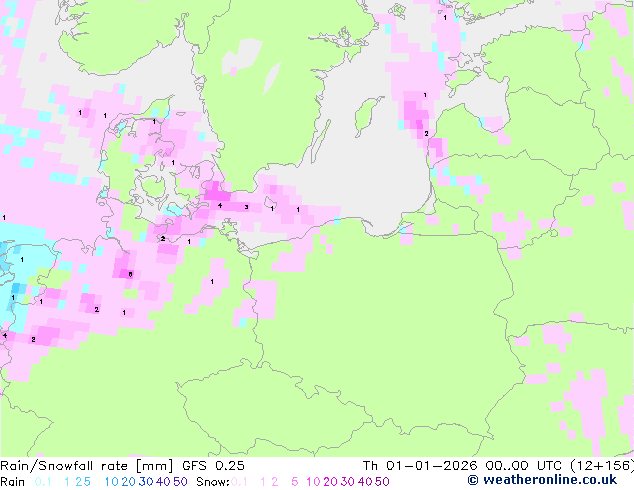Pick the Rain 40 legend value
634x490 pixels.
pos(163,482)
